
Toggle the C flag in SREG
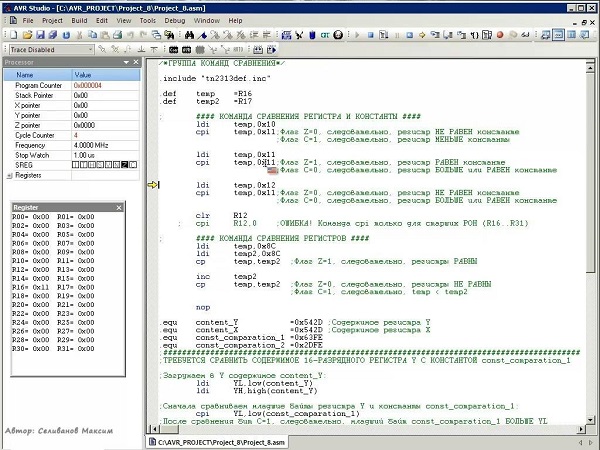point(131,164)
